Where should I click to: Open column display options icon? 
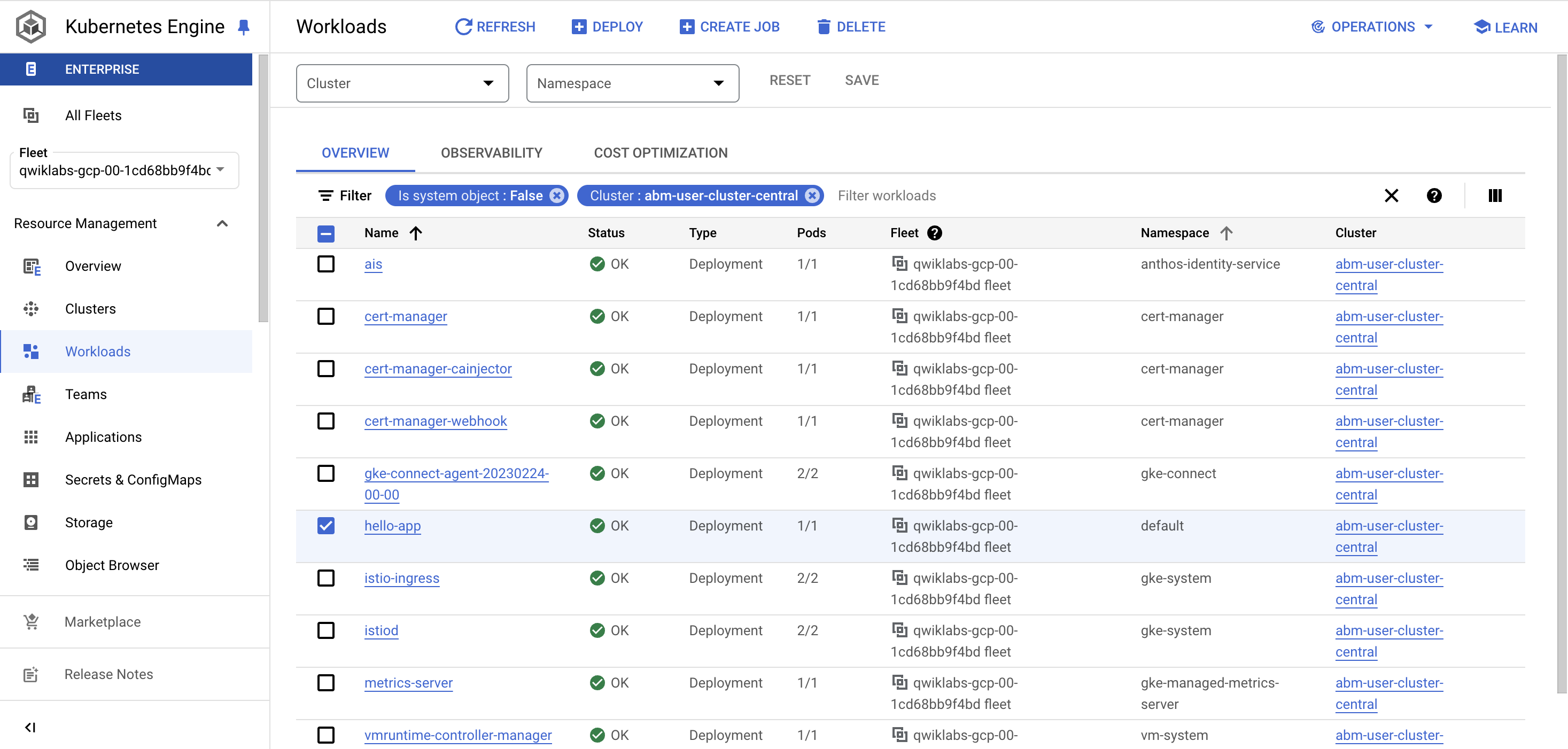(x=1495, y=196)
